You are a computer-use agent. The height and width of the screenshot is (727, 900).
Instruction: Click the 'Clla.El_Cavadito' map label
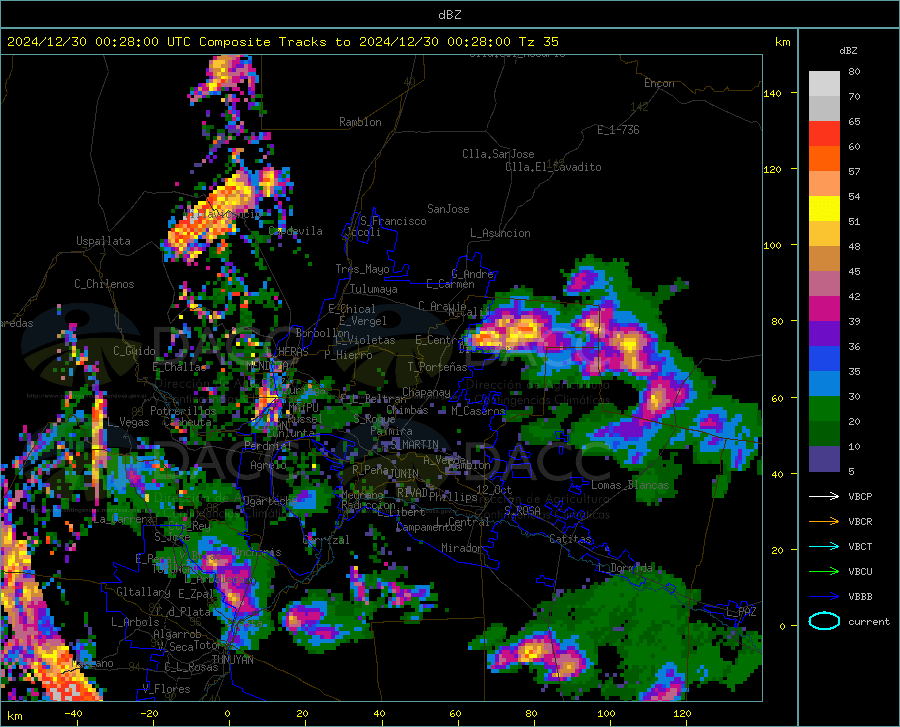(553, 167)
